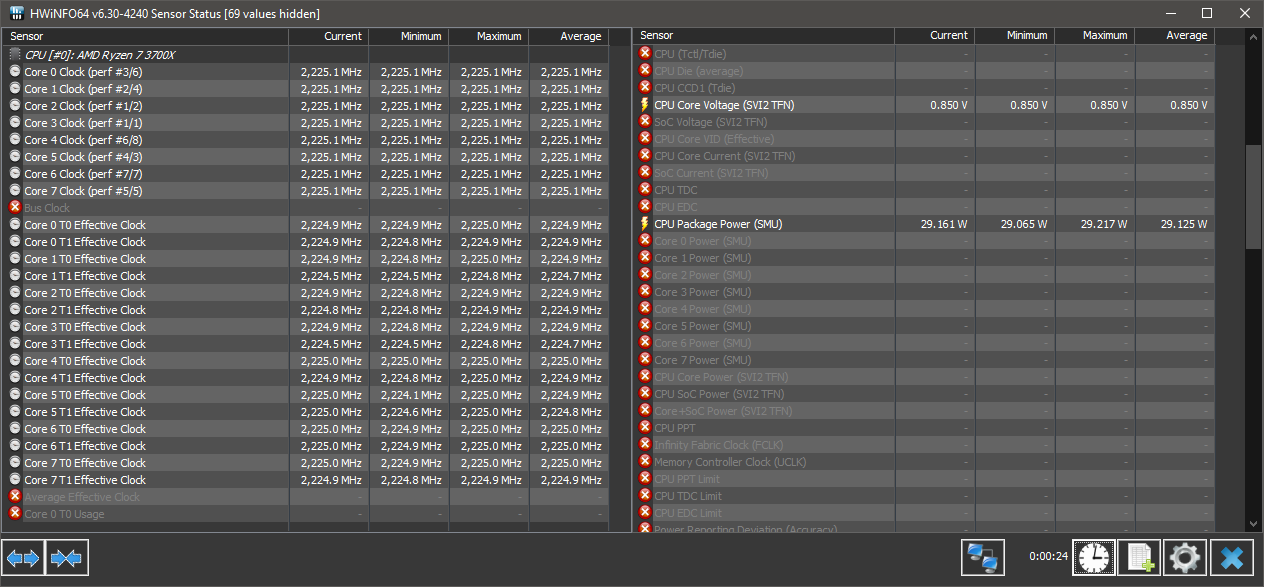Select the Core 7 Clock (perf #5/5) row
This screenshot has width=1264, height=587.
pos(305,191)
